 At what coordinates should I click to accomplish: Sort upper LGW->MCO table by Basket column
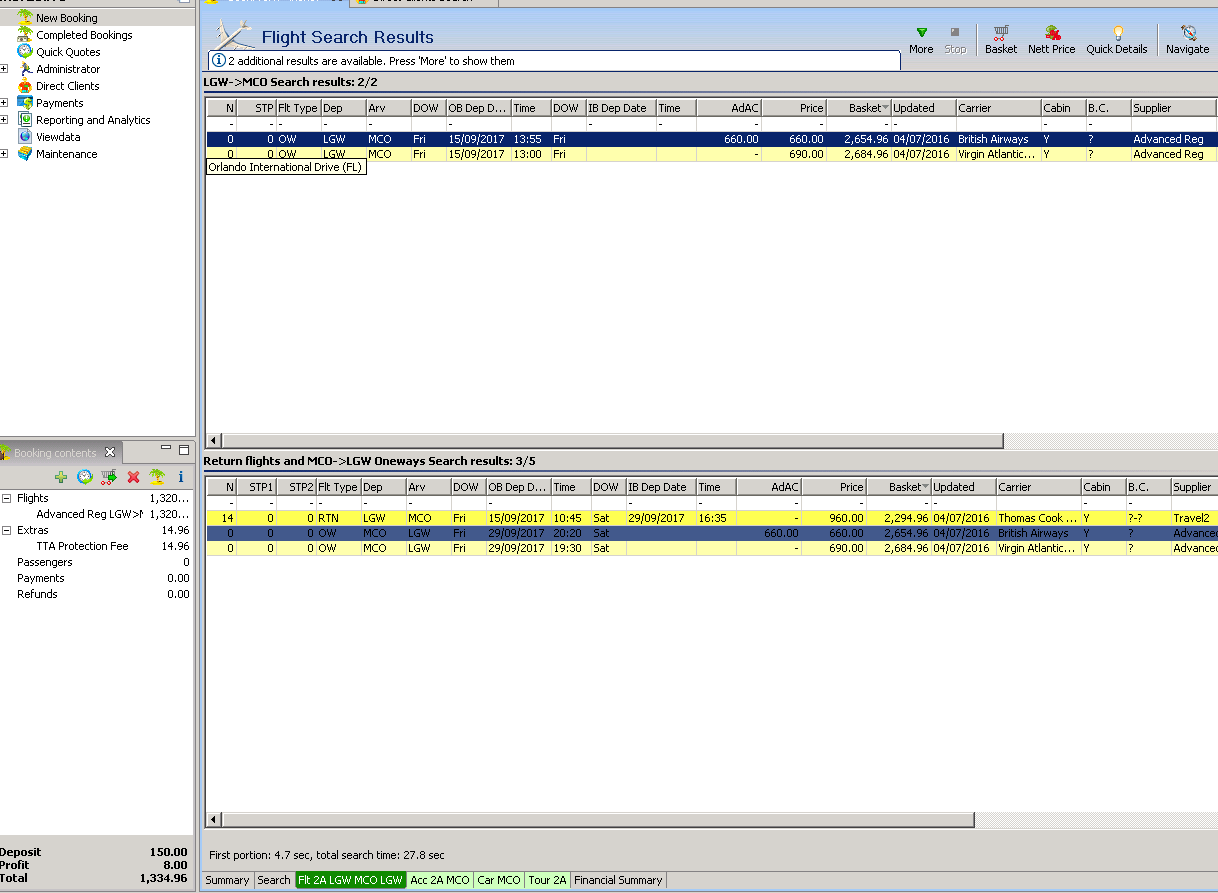pyautogui.click(x=859, y=108)
